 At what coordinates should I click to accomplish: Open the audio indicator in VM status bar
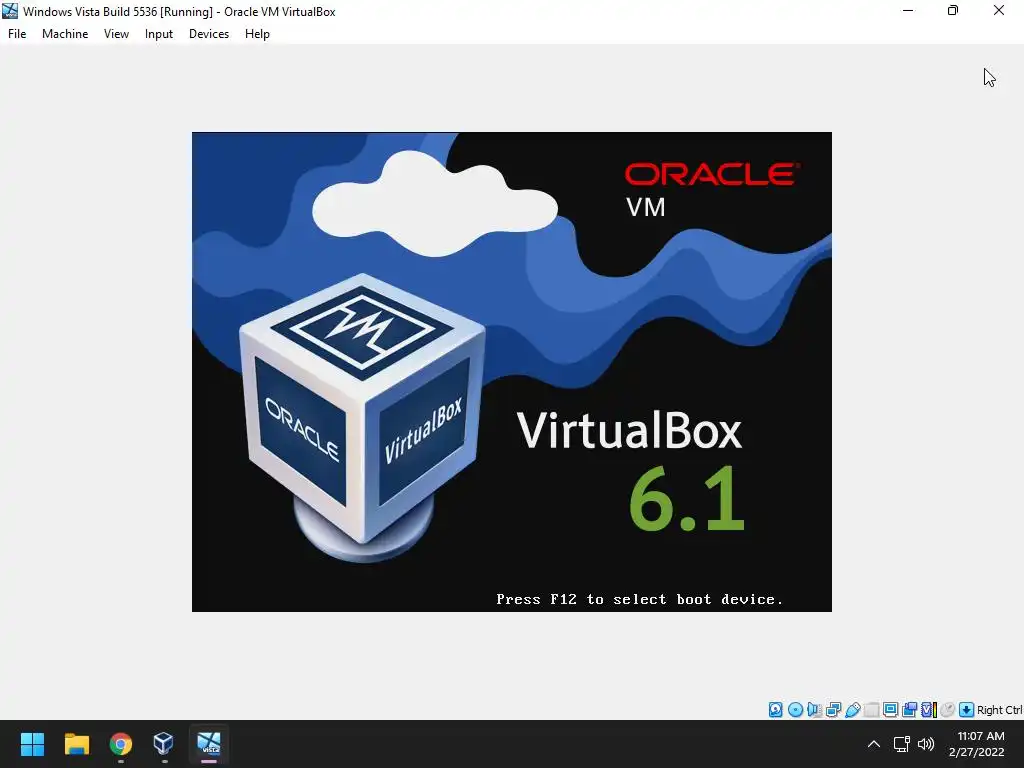tap(814, 710)
